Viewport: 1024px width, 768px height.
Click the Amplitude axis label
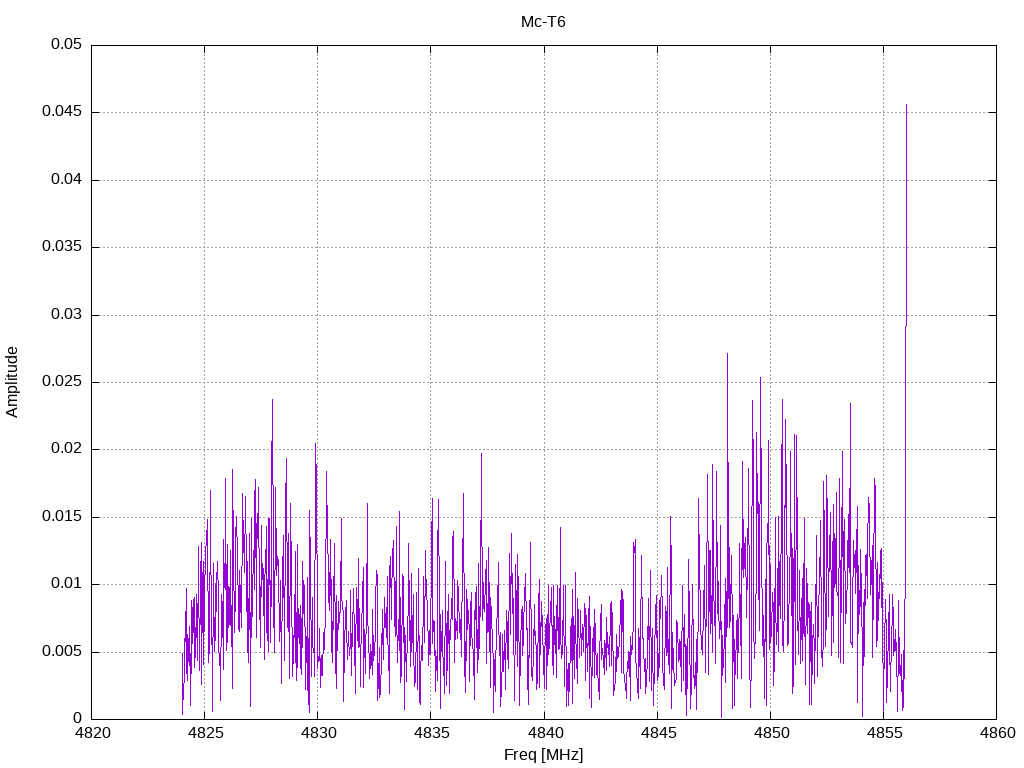[12, 382]
